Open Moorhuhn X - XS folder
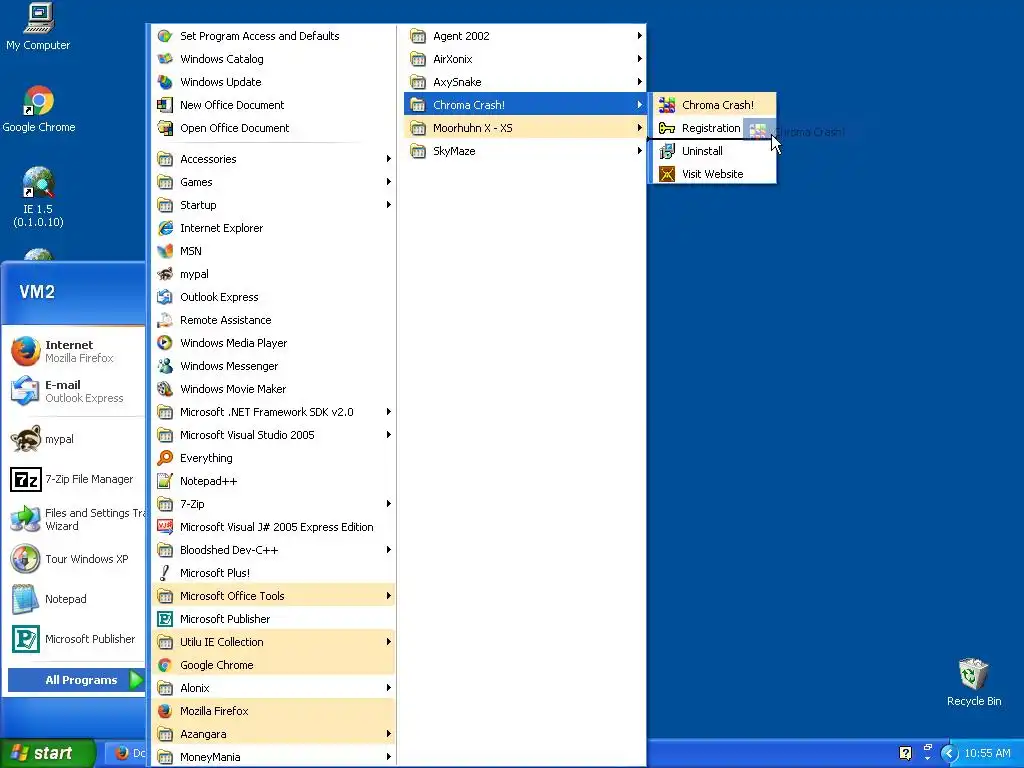Viewport: 1024px width, 768px height. (x=524, y=128)
